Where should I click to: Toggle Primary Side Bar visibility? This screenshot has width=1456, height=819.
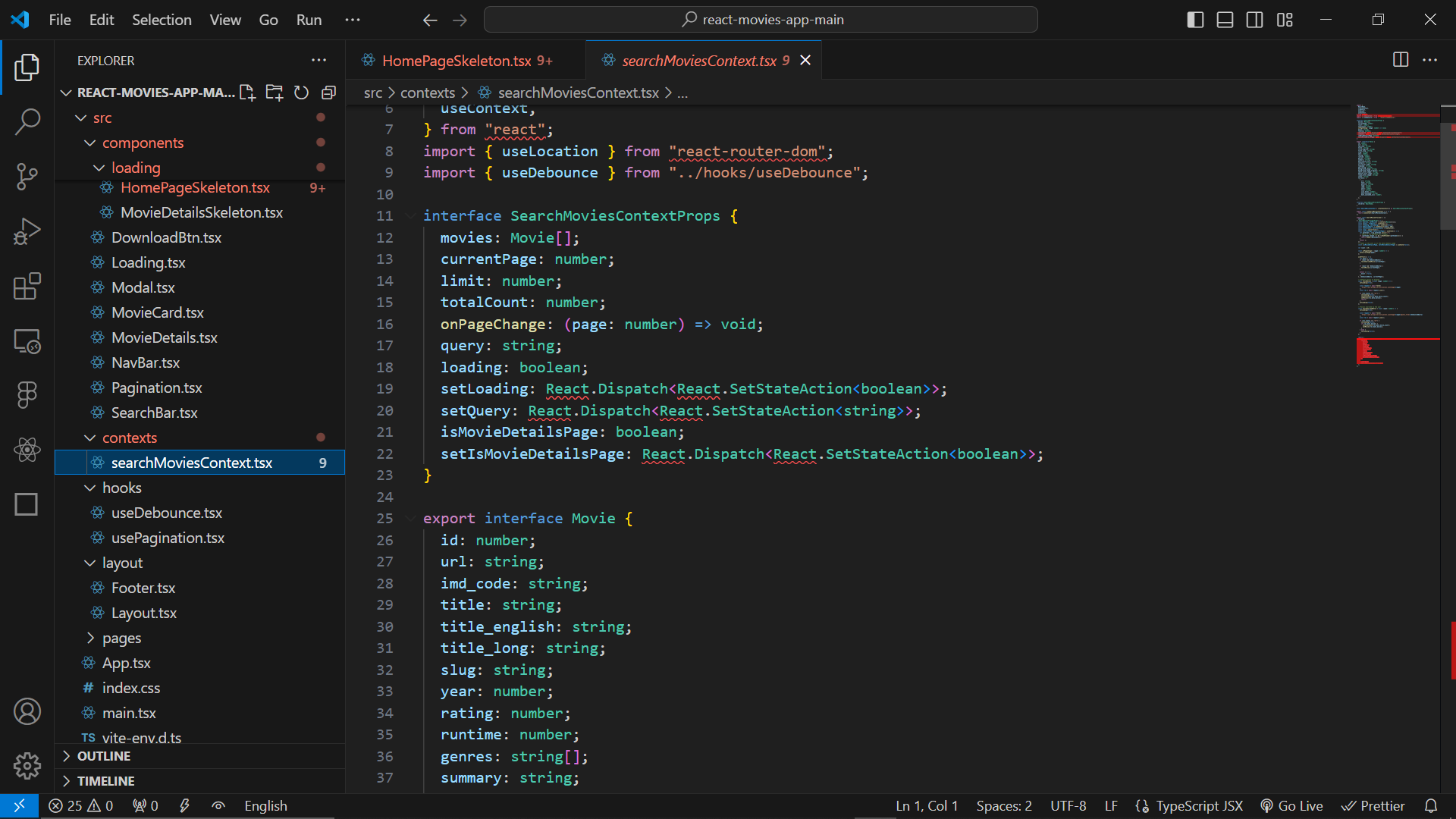click(x=1195, y=20)
